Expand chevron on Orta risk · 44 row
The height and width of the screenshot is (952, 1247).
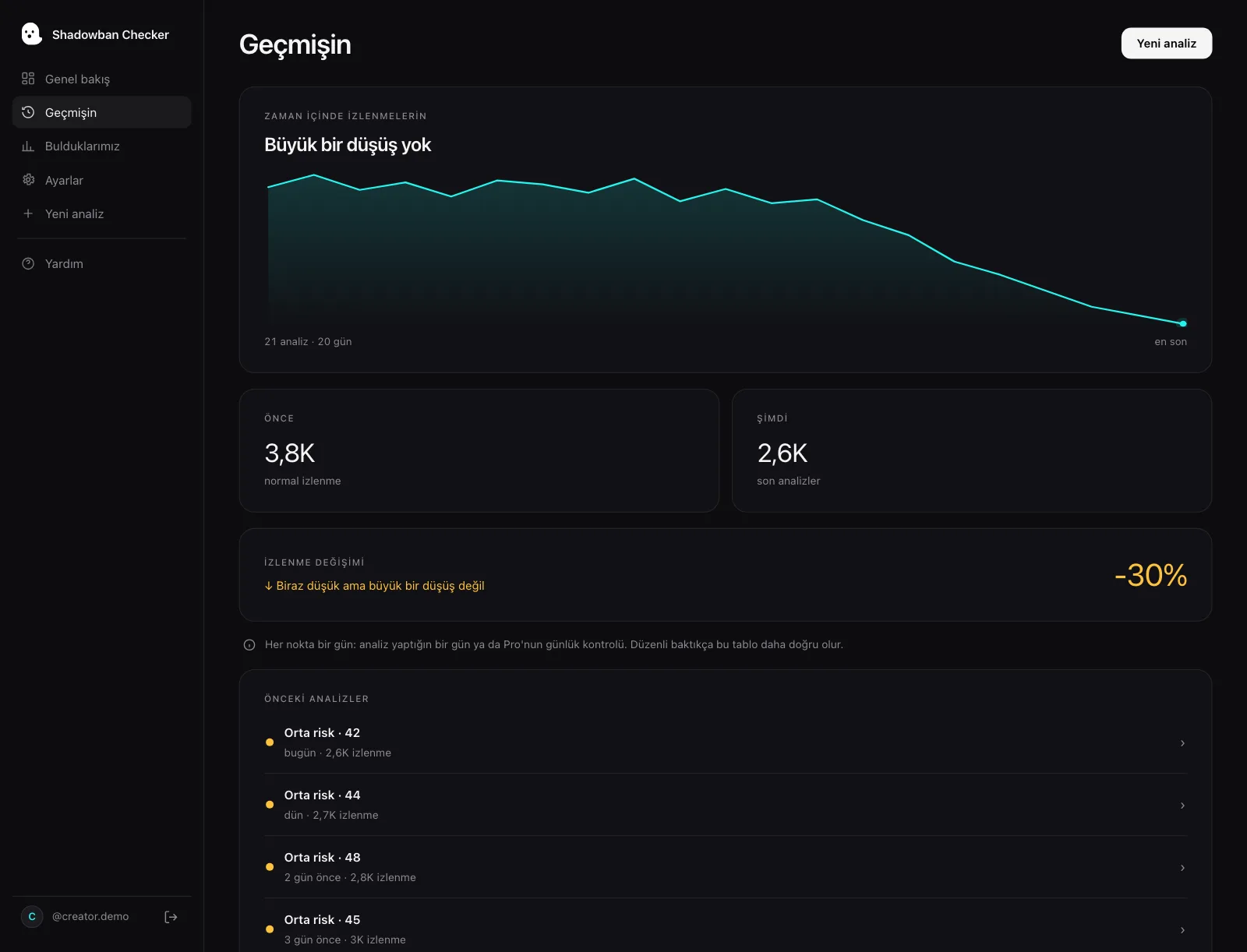click(x=1182, y=806)
